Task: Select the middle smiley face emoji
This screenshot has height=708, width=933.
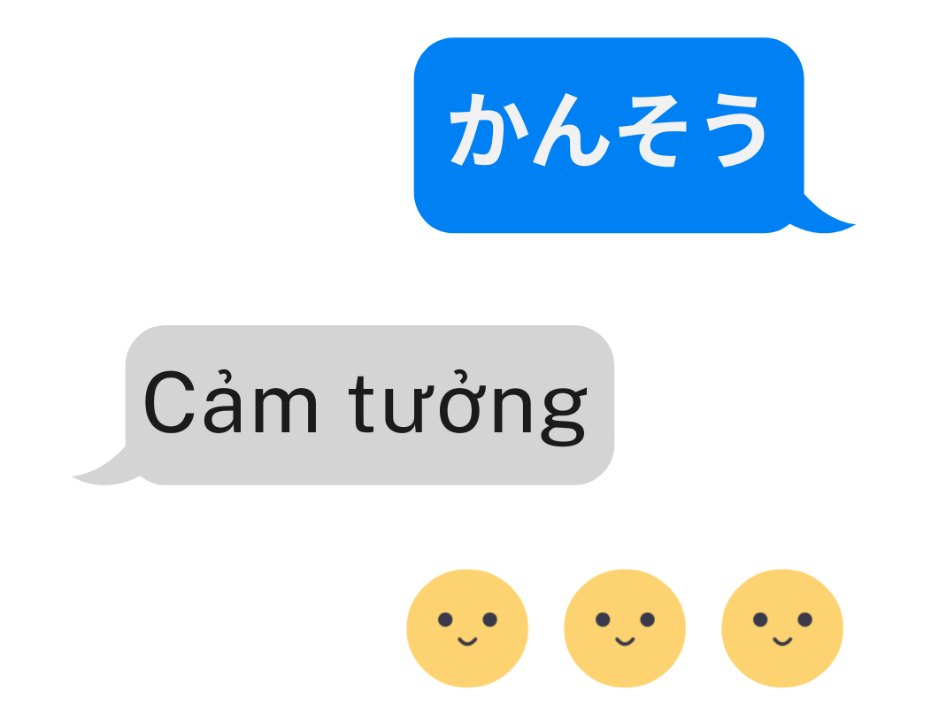Action: click(625, 628)
